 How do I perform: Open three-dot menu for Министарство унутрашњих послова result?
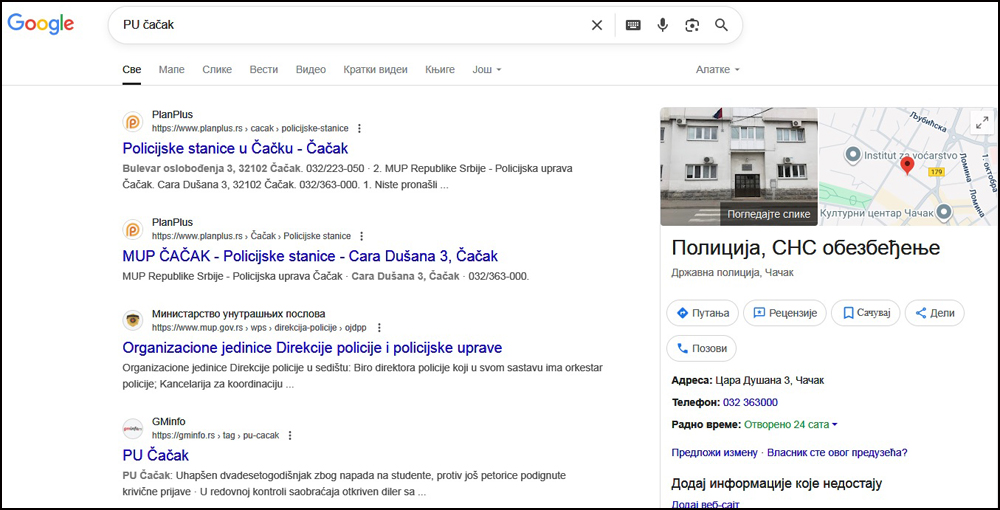pos(379,328)
